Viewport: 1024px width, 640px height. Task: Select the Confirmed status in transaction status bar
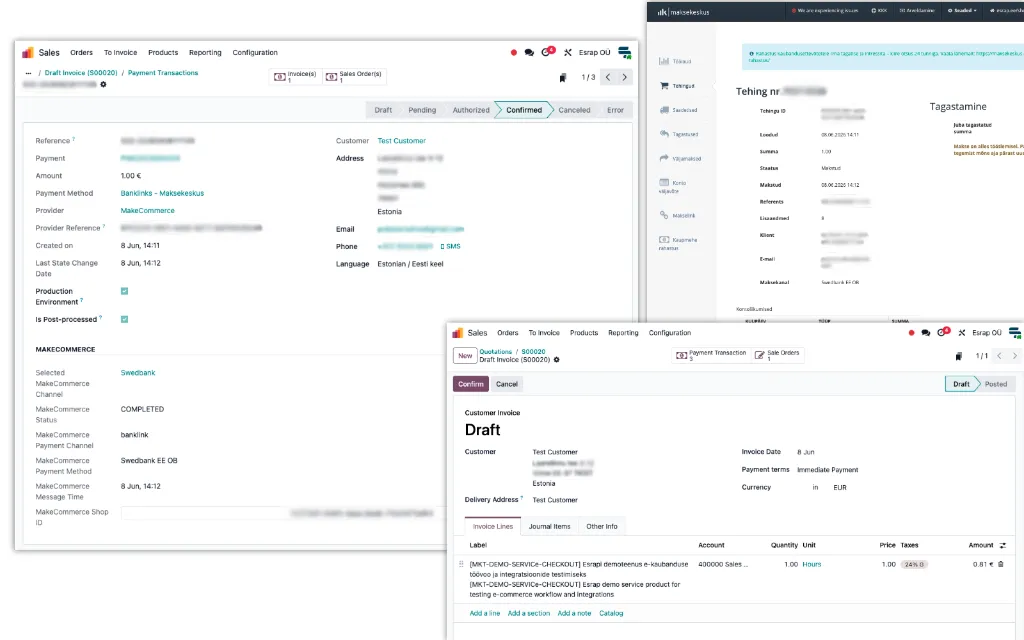click(x=524, y=110)
